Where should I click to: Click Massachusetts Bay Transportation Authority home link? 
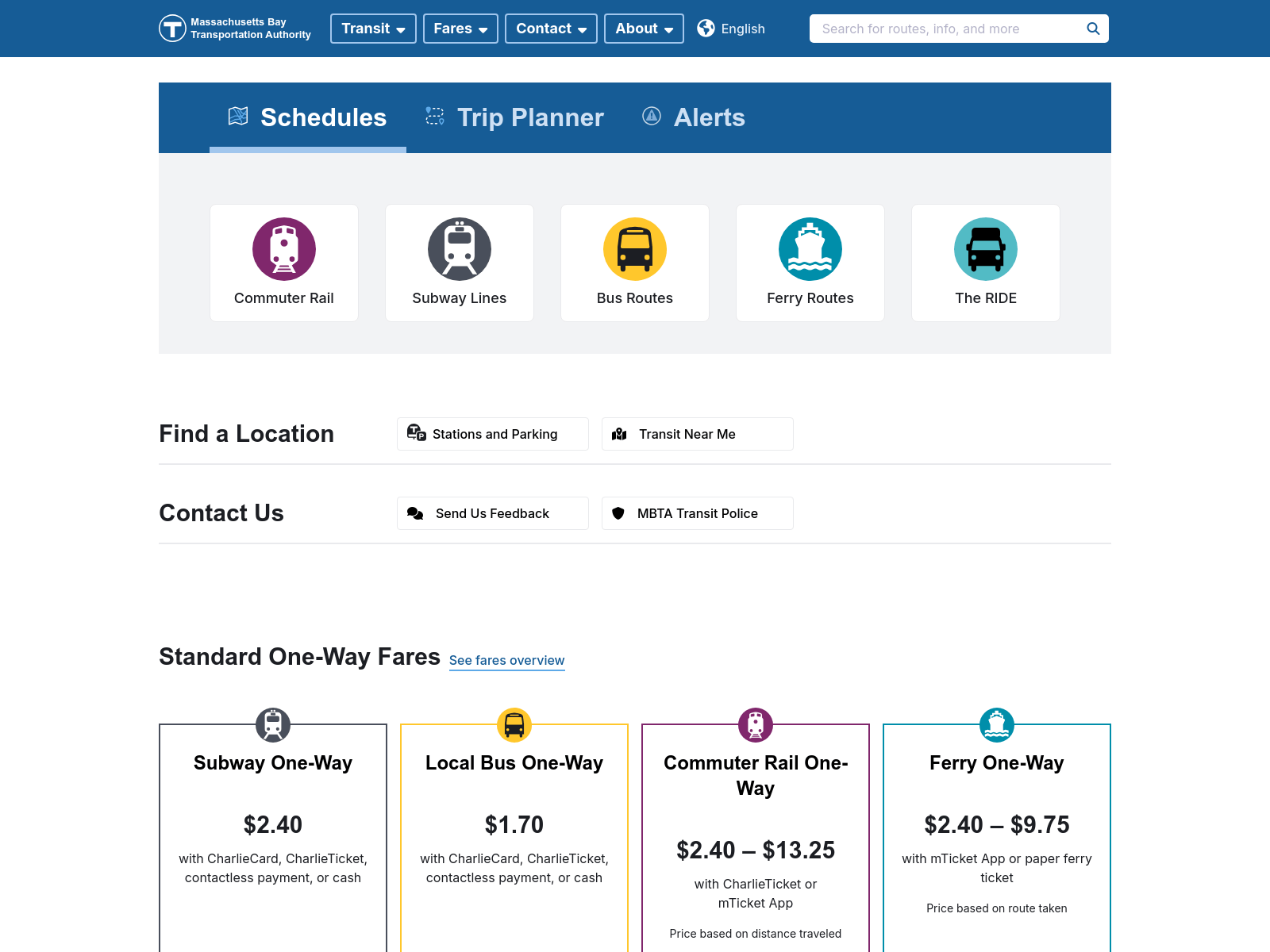point(235,29)
